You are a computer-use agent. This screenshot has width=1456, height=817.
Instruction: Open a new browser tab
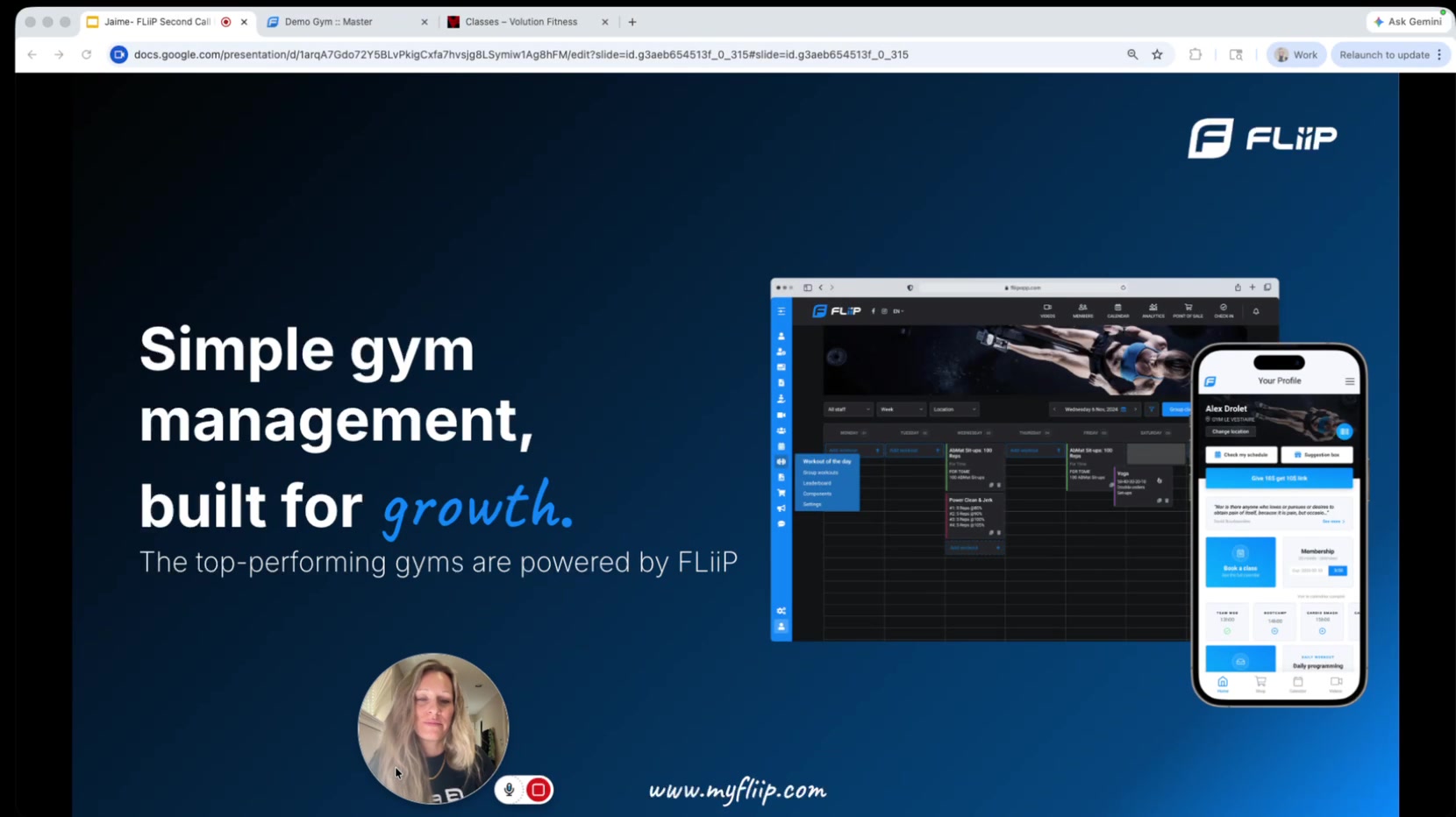(x=632, y=22)
